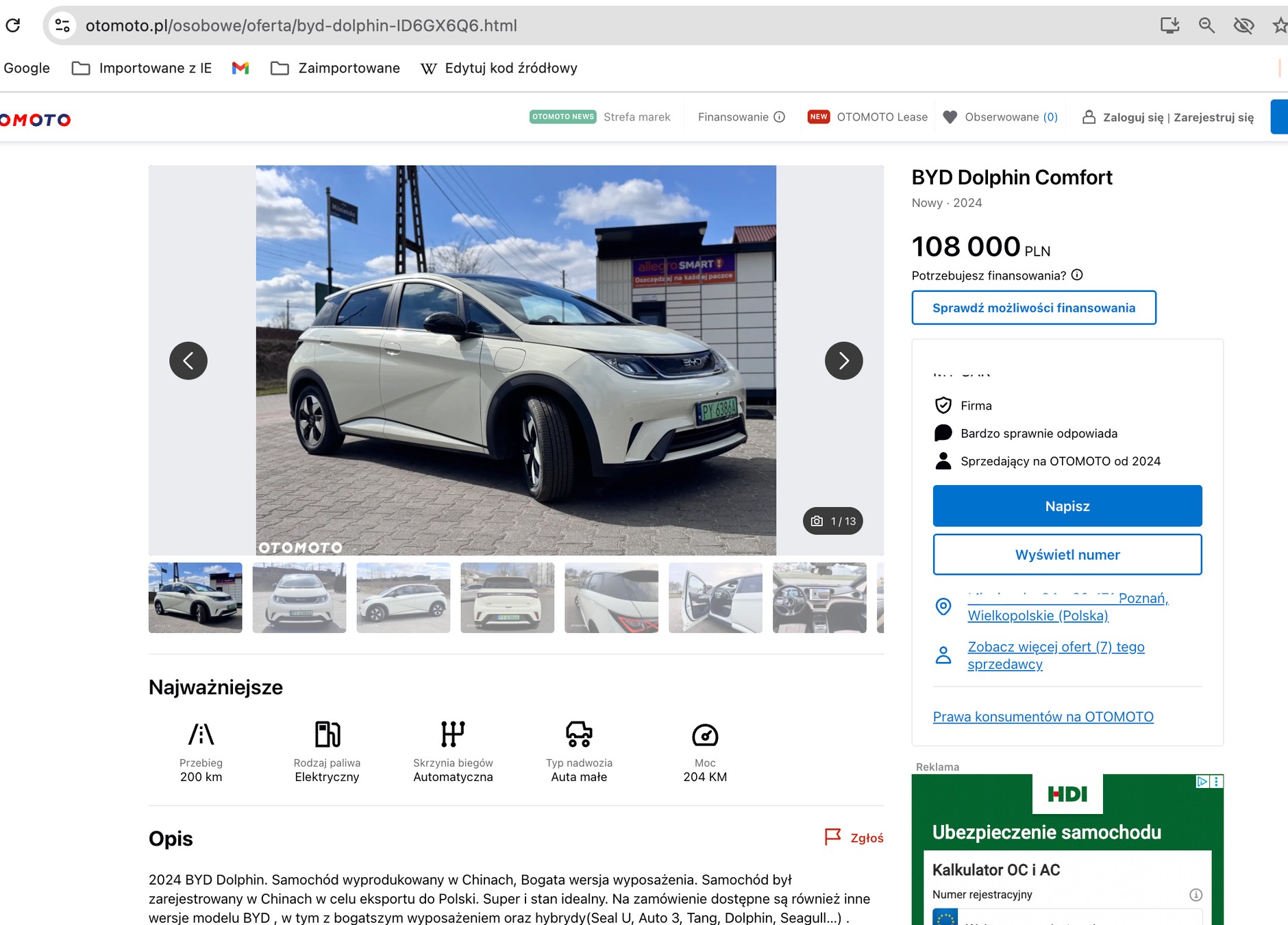This screenshot has width=1288, height=925.
Task: Show previous photo with left arrow
Action: tap(188, 360)
